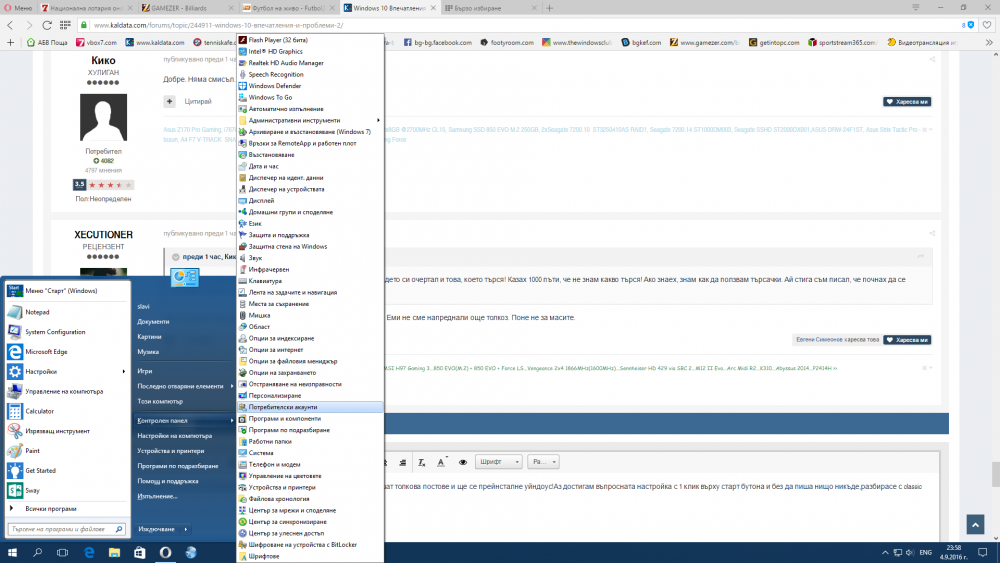Viewport: 1000px width, 563px height.
Task: Click Start menu program search field
Action: [66, 529]
